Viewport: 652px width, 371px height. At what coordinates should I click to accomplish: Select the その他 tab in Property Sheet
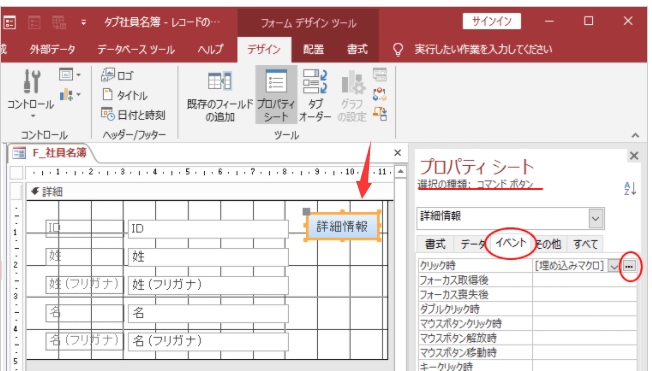pos(548,244)
